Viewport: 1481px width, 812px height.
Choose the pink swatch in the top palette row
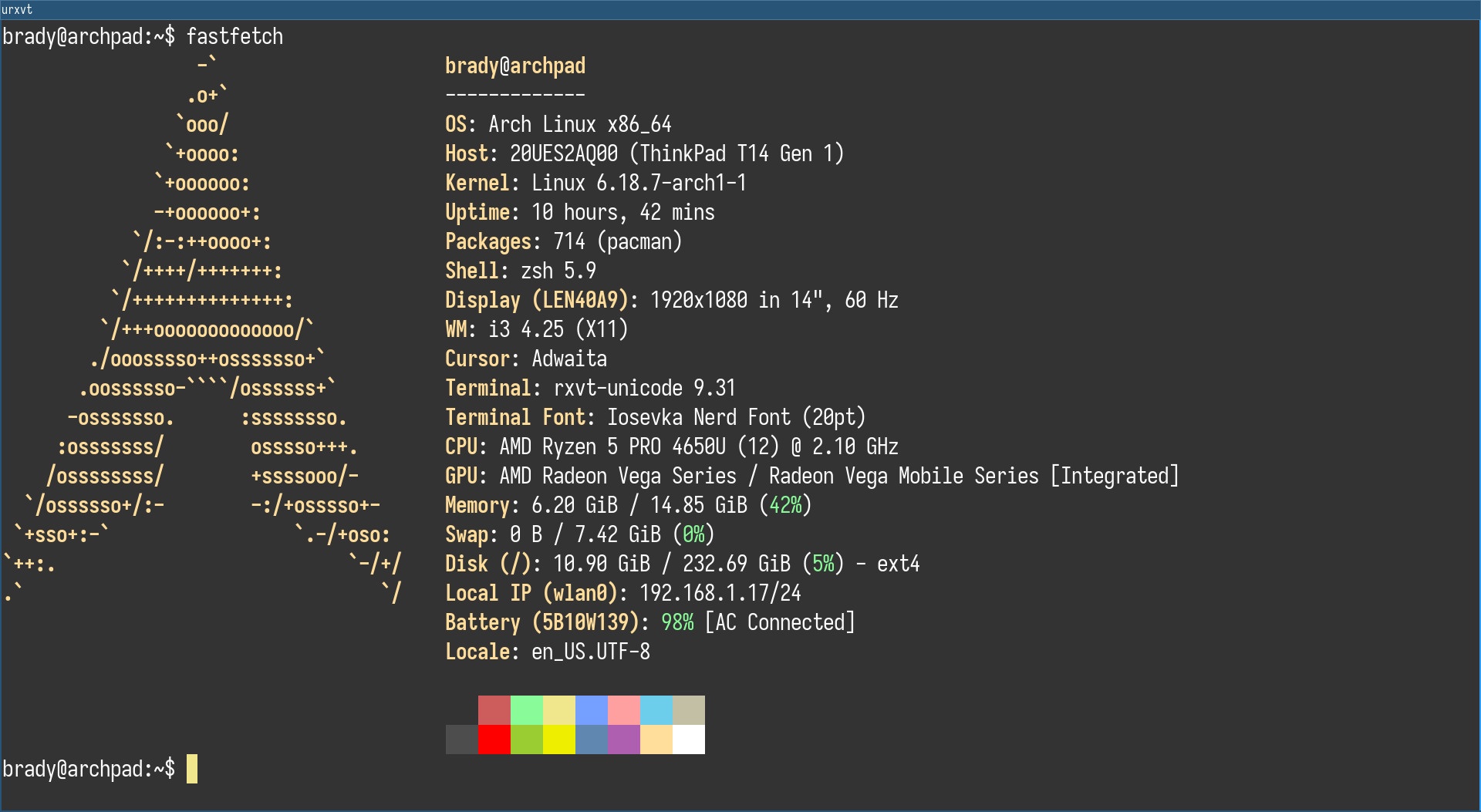[624, 710]
